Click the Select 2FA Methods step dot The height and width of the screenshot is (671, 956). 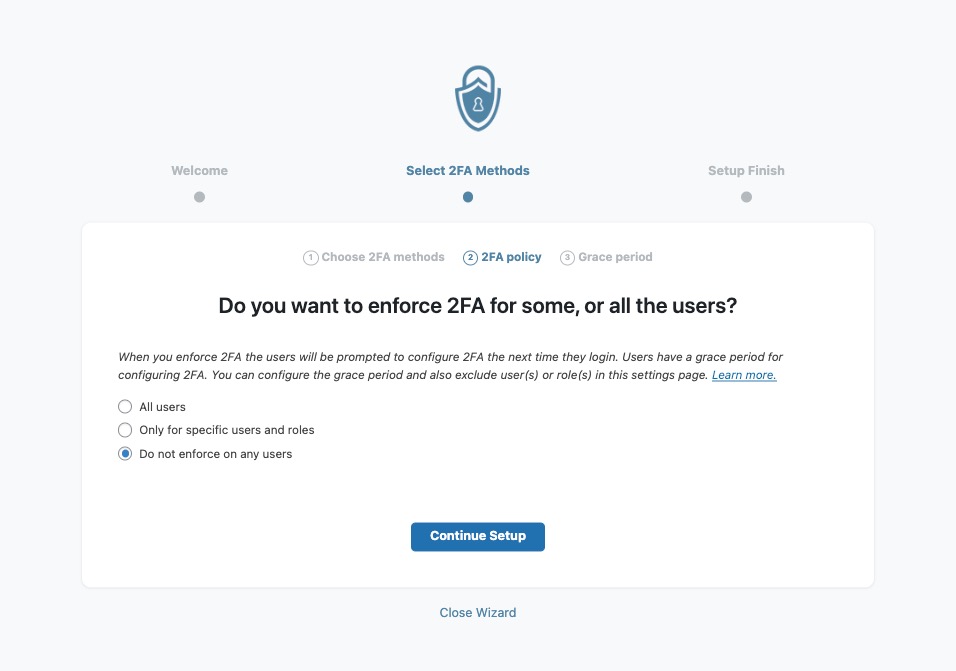pyautogui.click(x=468, y=197)
